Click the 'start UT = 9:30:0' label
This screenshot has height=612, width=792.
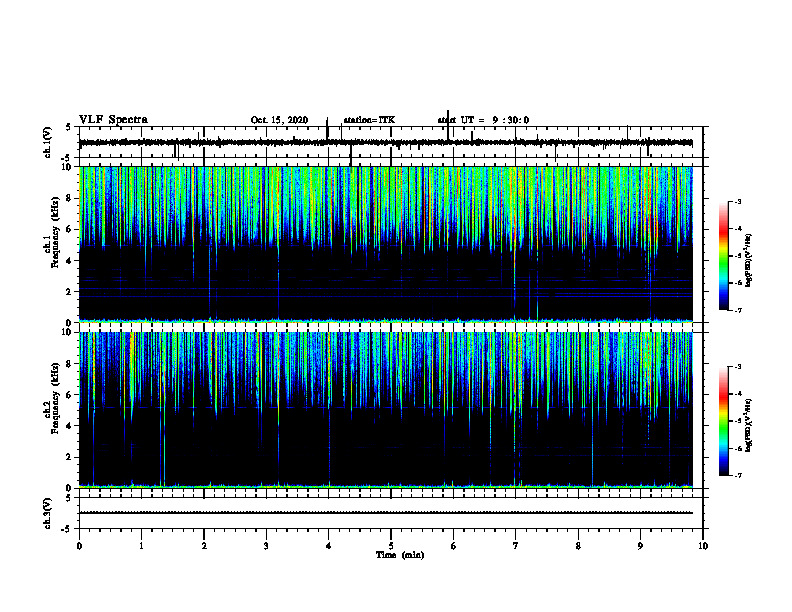[x=483, y=120]
